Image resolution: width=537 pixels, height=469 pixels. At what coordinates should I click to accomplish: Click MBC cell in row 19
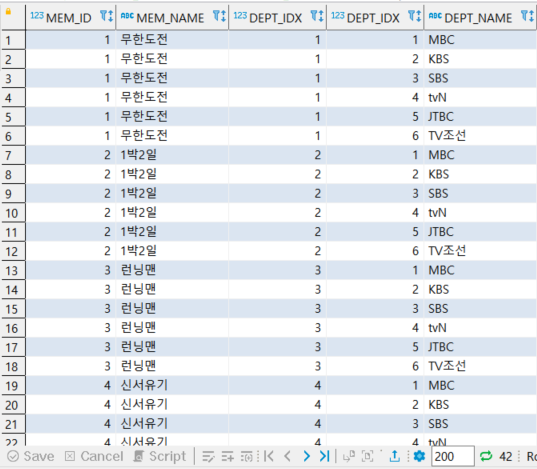click(x=480, y=385)
